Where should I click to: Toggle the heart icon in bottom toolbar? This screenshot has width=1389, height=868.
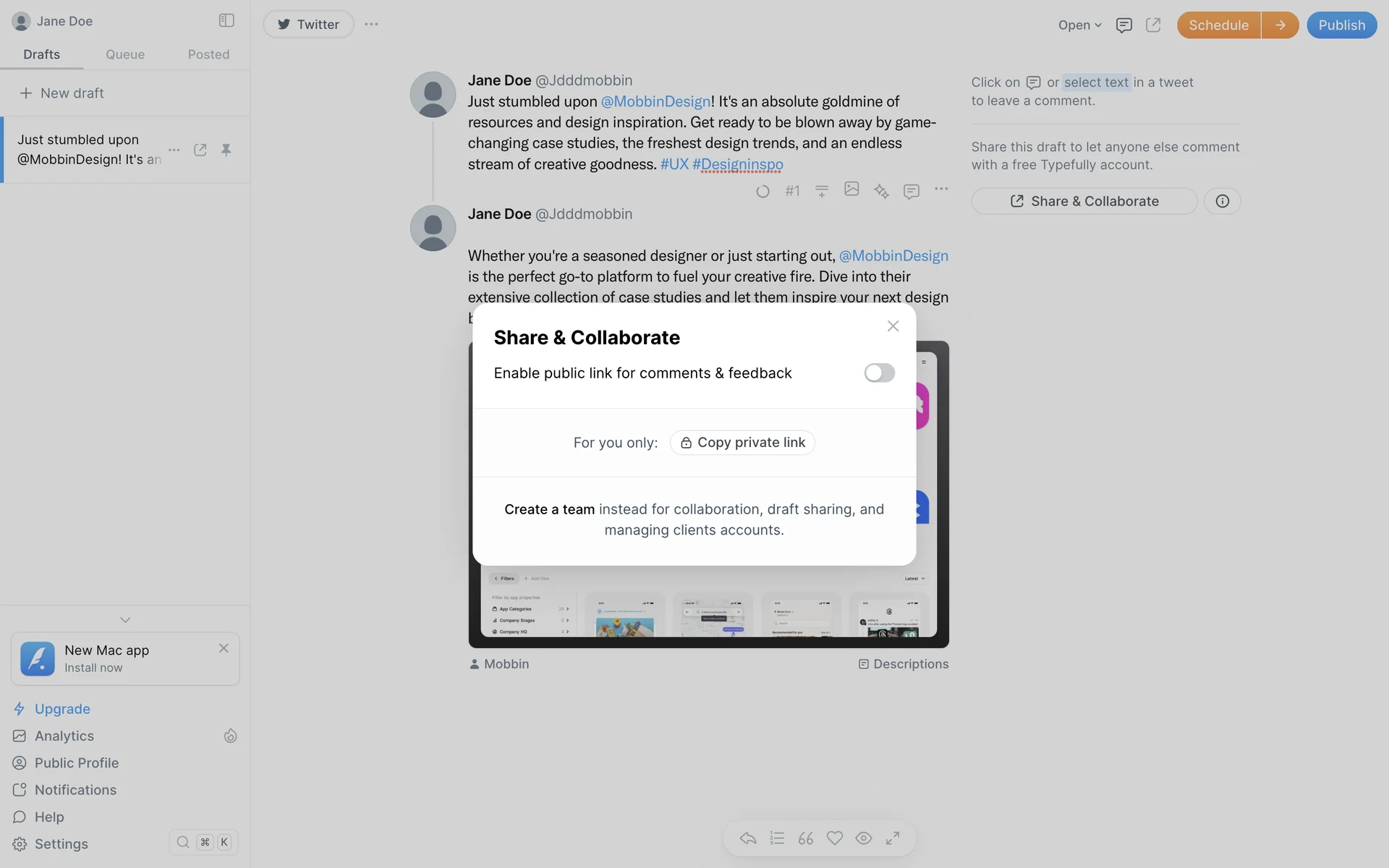(x=835, y=838)
